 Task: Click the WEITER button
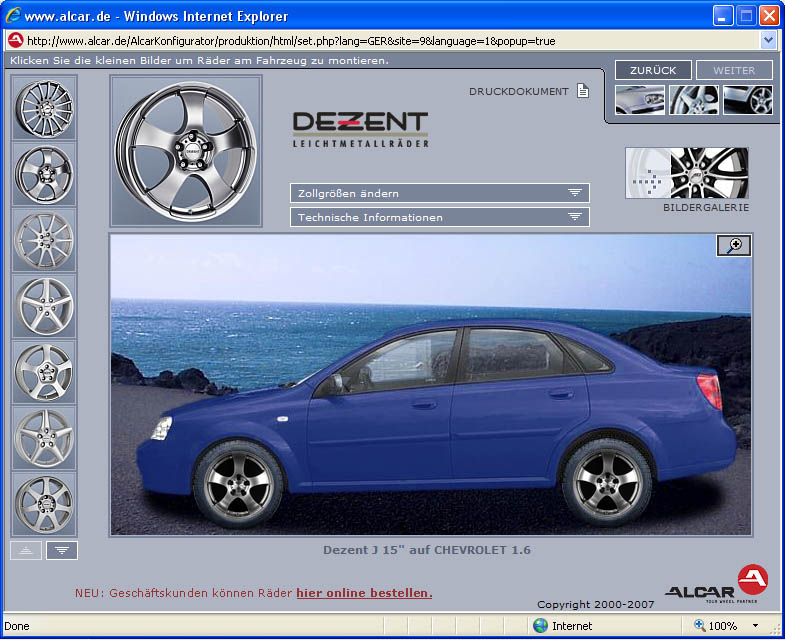(x=734, y=70)
